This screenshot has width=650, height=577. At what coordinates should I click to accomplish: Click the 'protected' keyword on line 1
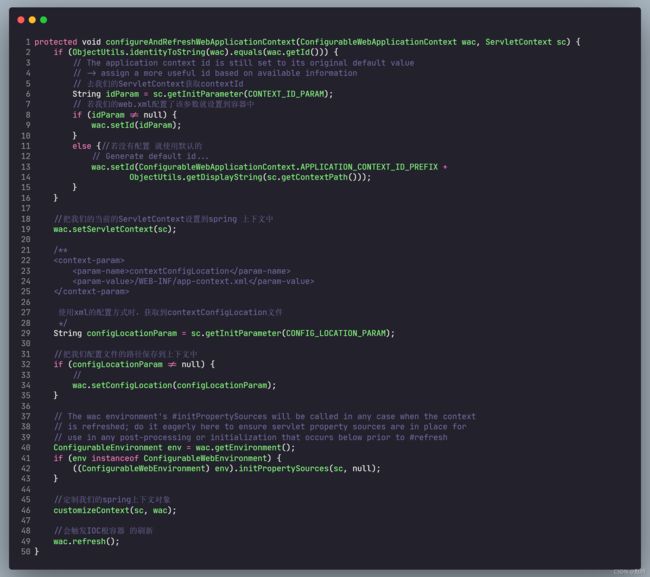[x=56, y=42]
